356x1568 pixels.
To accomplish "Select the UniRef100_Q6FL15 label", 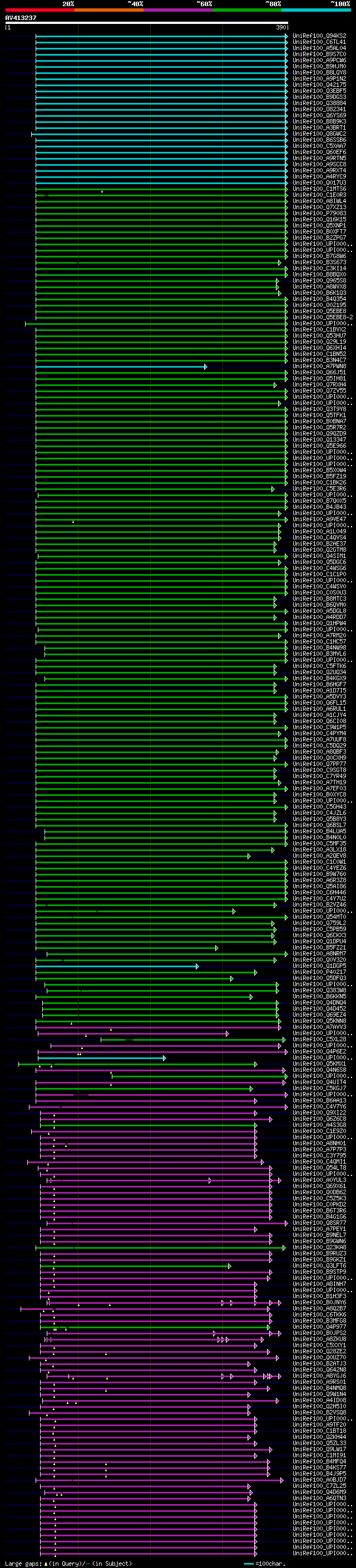I will 319,703.
